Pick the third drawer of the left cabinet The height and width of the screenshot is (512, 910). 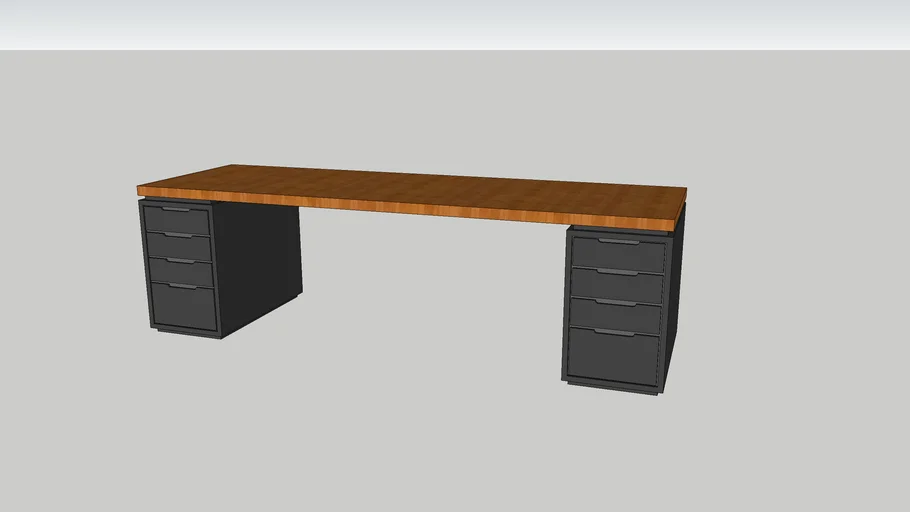[x=181, y=273]
